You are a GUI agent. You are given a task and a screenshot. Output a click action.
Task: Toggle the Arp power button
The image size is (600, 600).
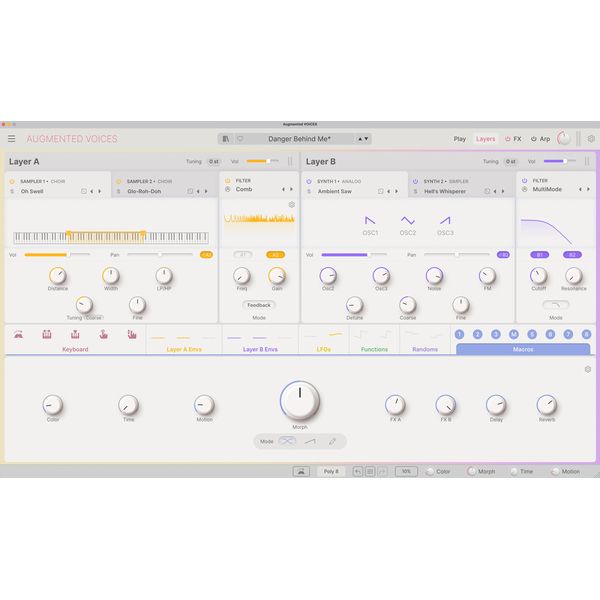[x=534, y=139]
